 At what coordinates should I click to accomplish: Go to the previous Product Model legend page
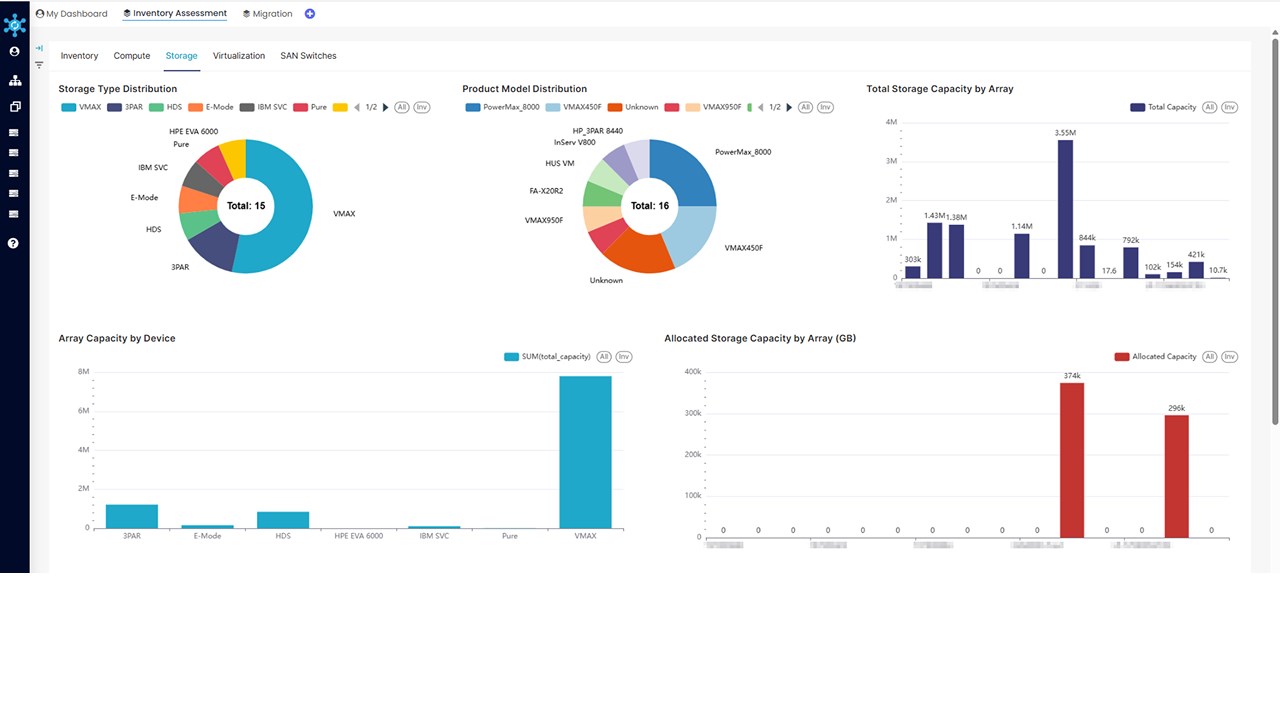tap(762, 107)
